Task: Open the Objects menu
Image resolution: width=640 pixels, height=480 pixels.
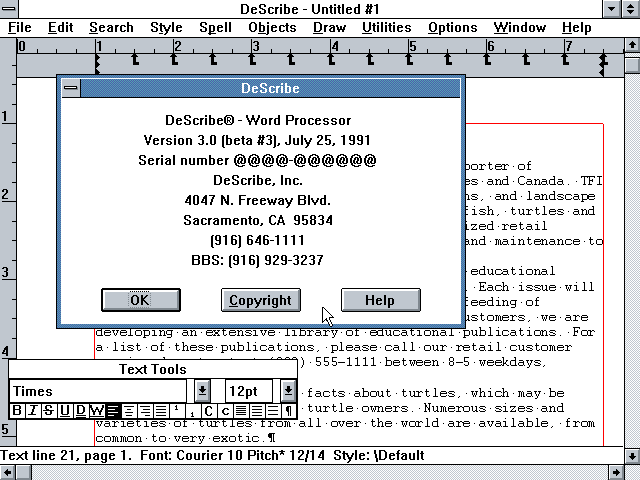Action: click(272, 27)
